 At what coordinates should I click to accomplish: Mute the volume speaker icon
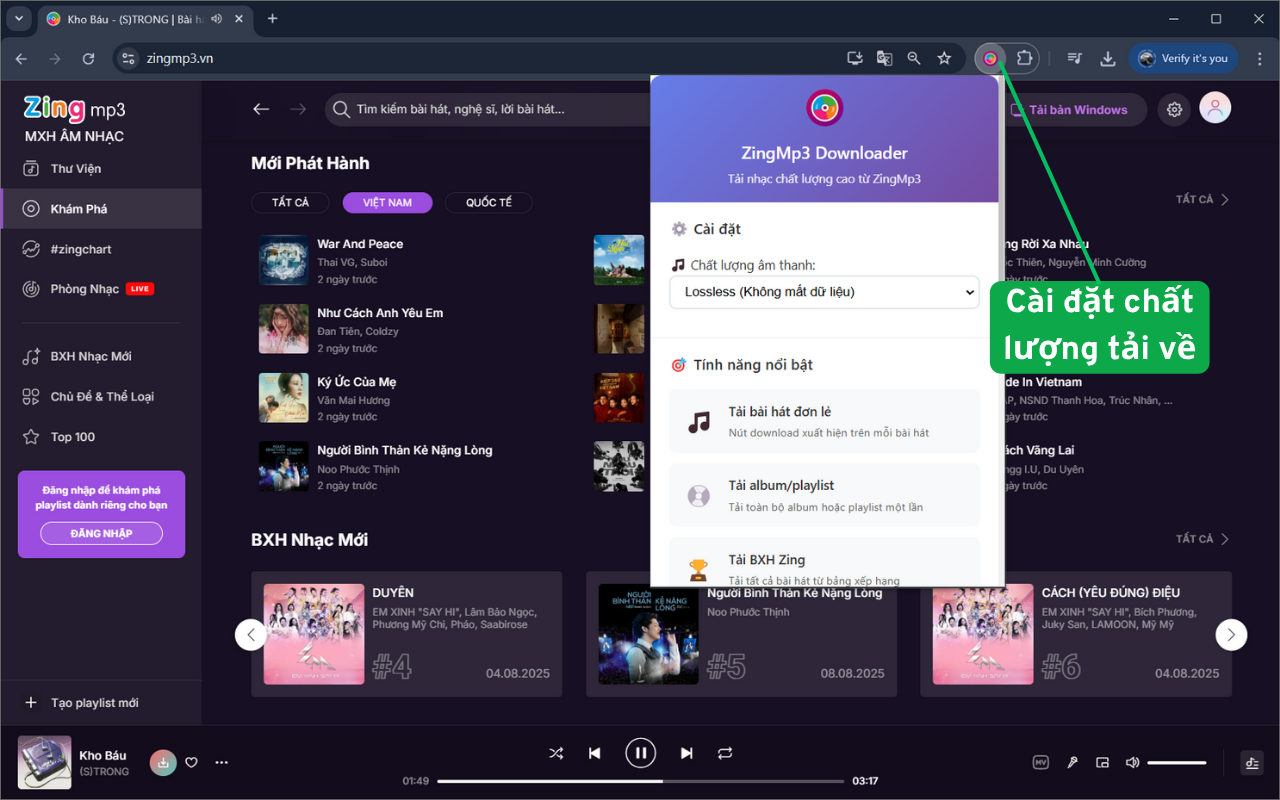click(1132, 762)
